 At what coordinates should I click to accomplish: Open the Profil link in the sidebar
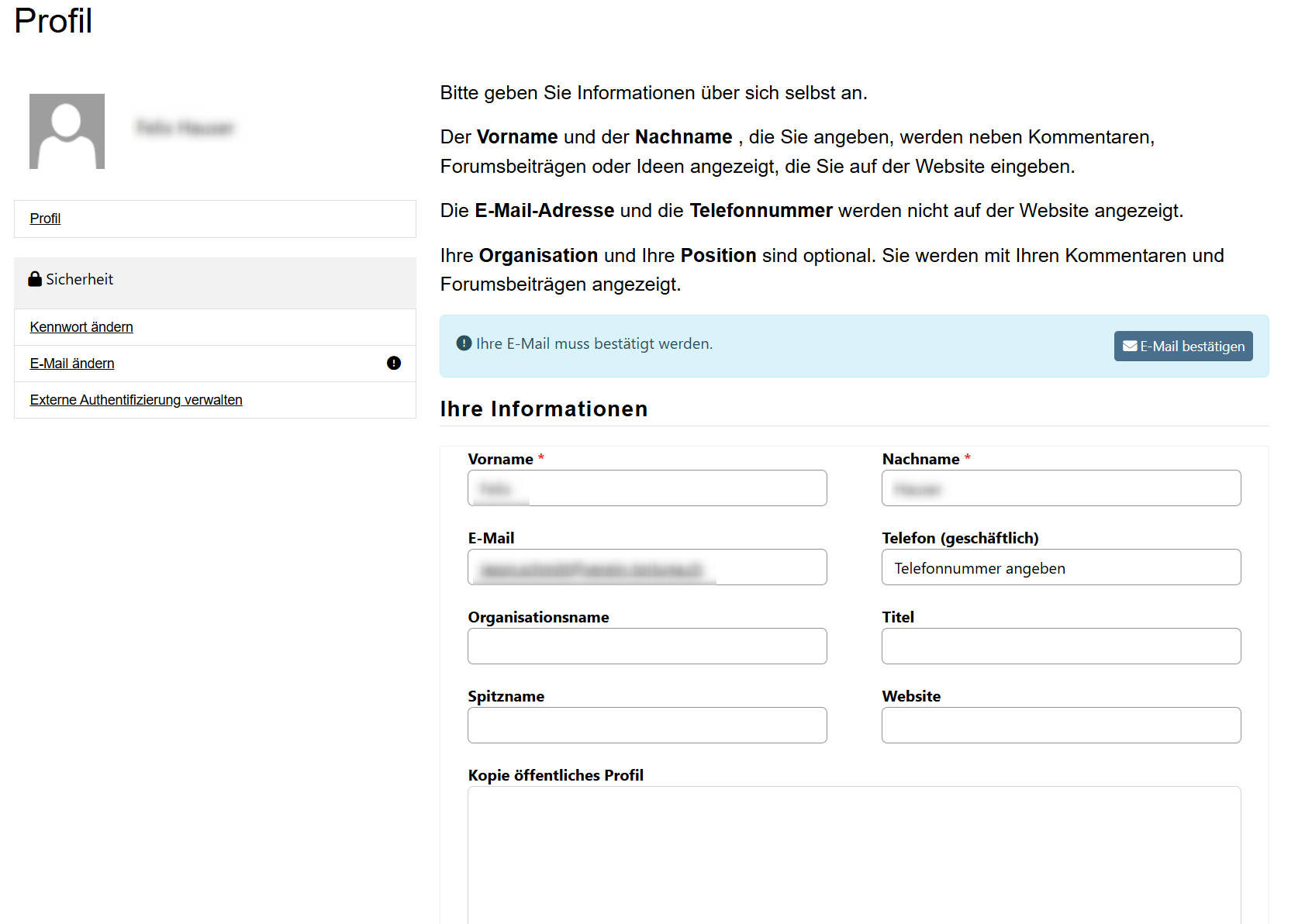pos(45,219)
